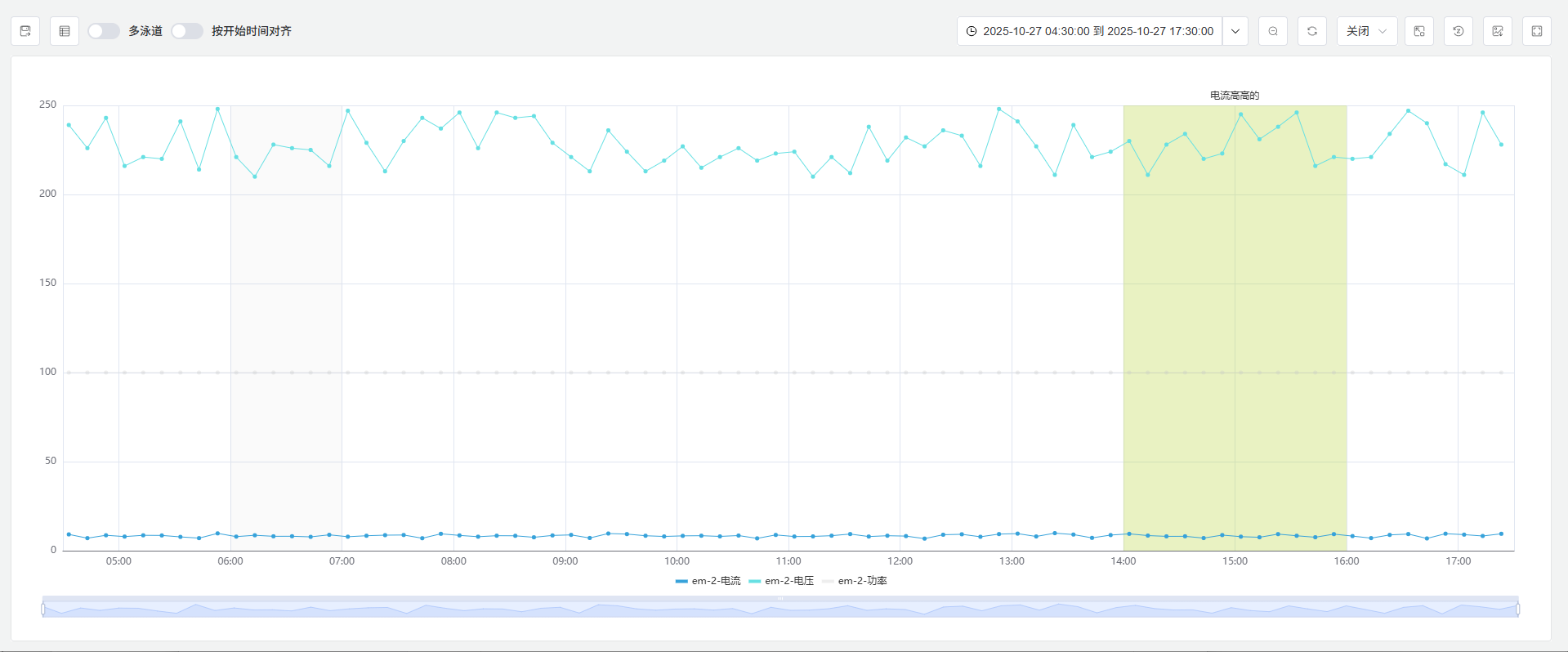Click the refresh data icon
Viewport: 1568px width, 652px height.
[x=1312, y=31]
